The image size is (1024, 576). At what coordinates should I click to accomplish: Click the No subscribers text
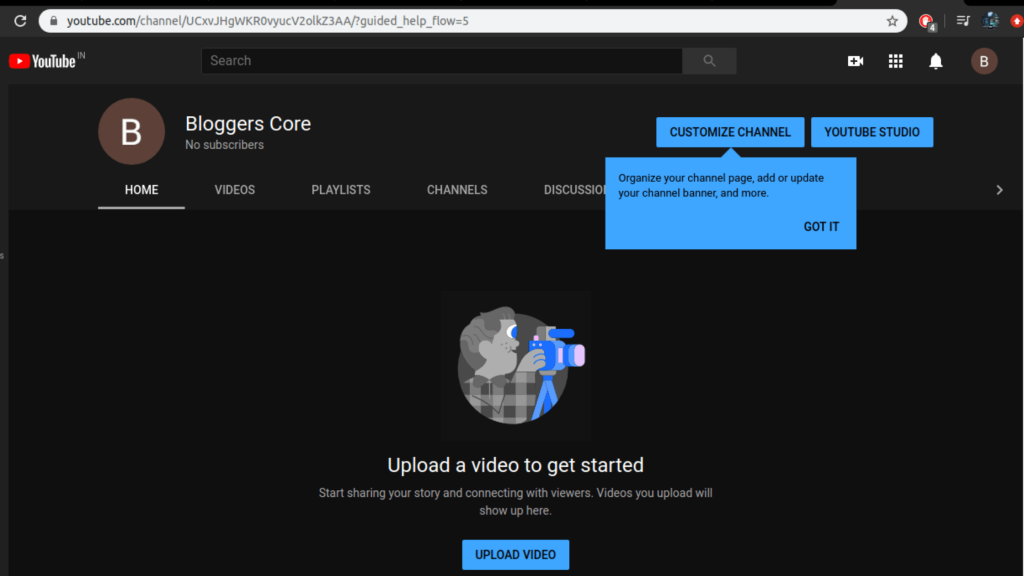tap(224, 145)
